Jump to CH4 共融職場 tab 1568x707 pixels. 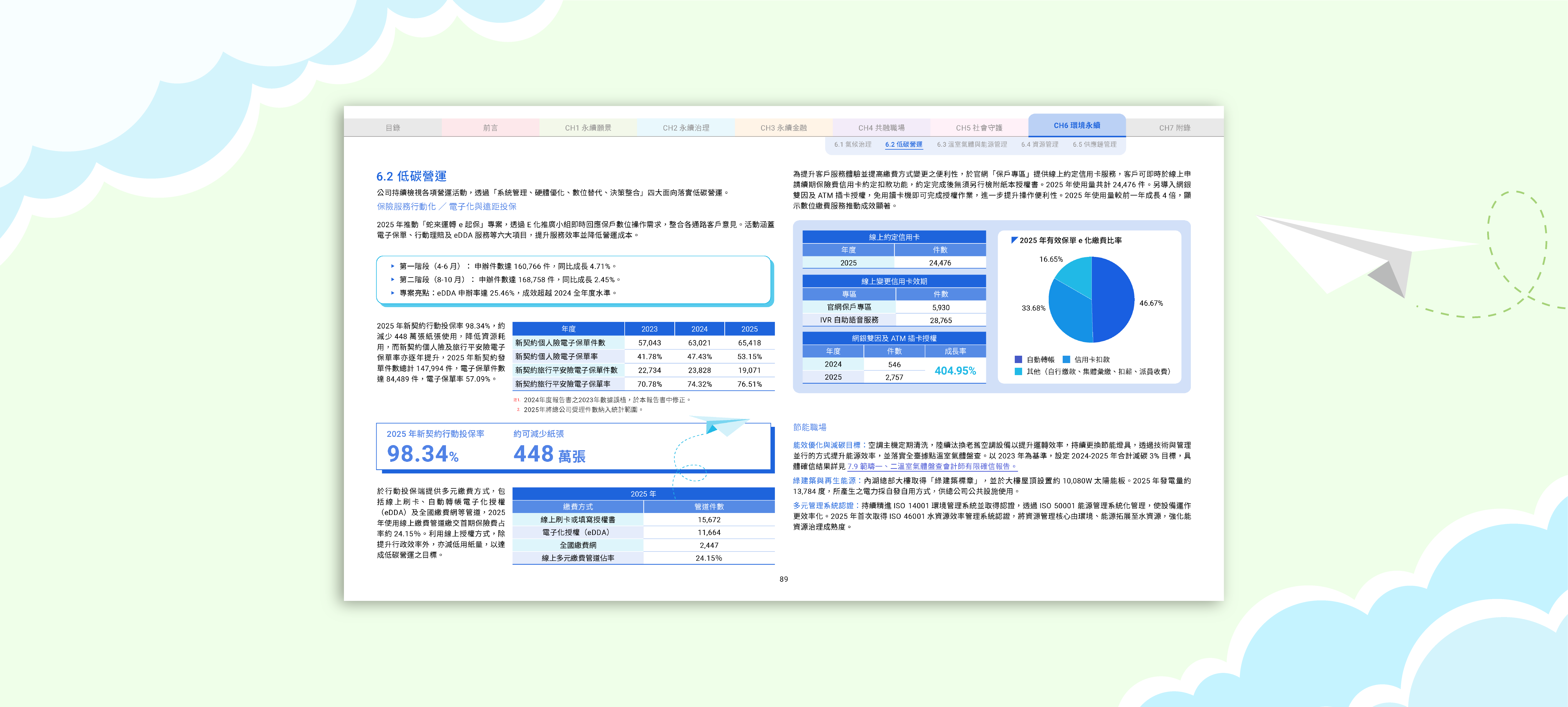(x=881, y=128)
